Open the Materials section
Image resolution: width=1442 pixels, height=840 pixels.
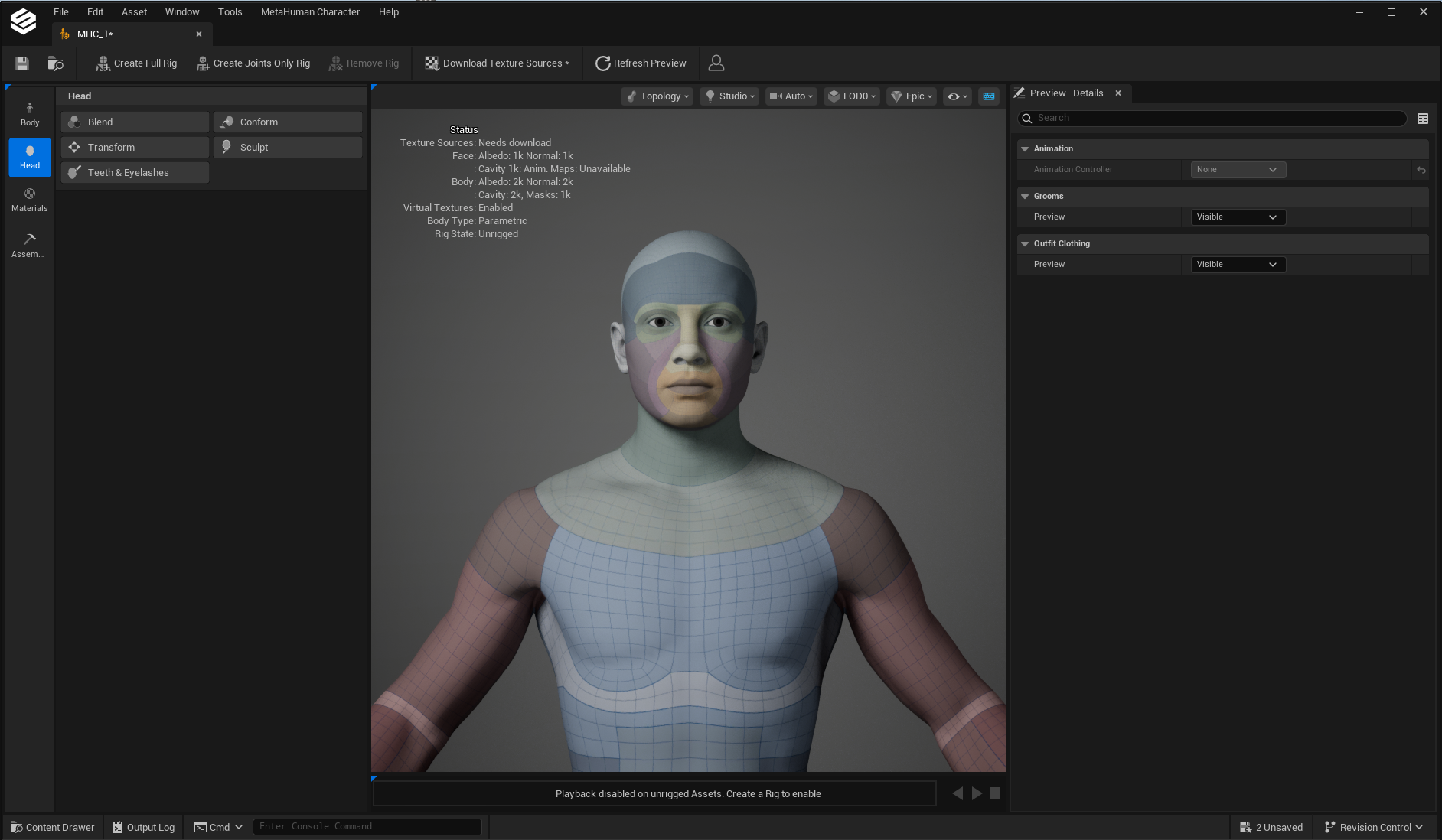[x=30, y=200]
